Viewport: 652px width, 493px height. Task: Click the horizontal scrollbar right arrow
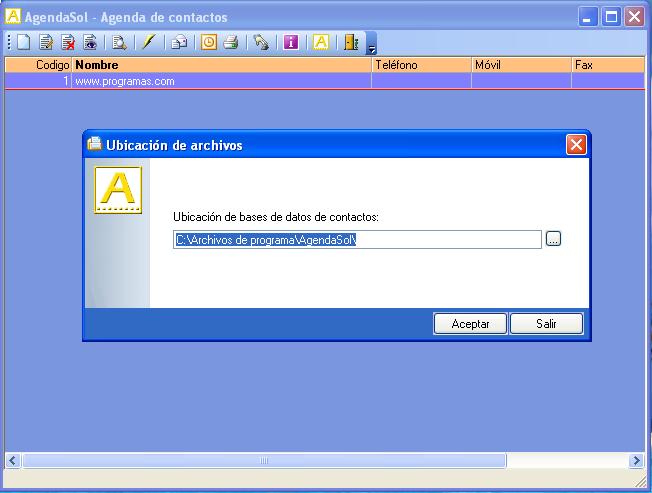636,461
